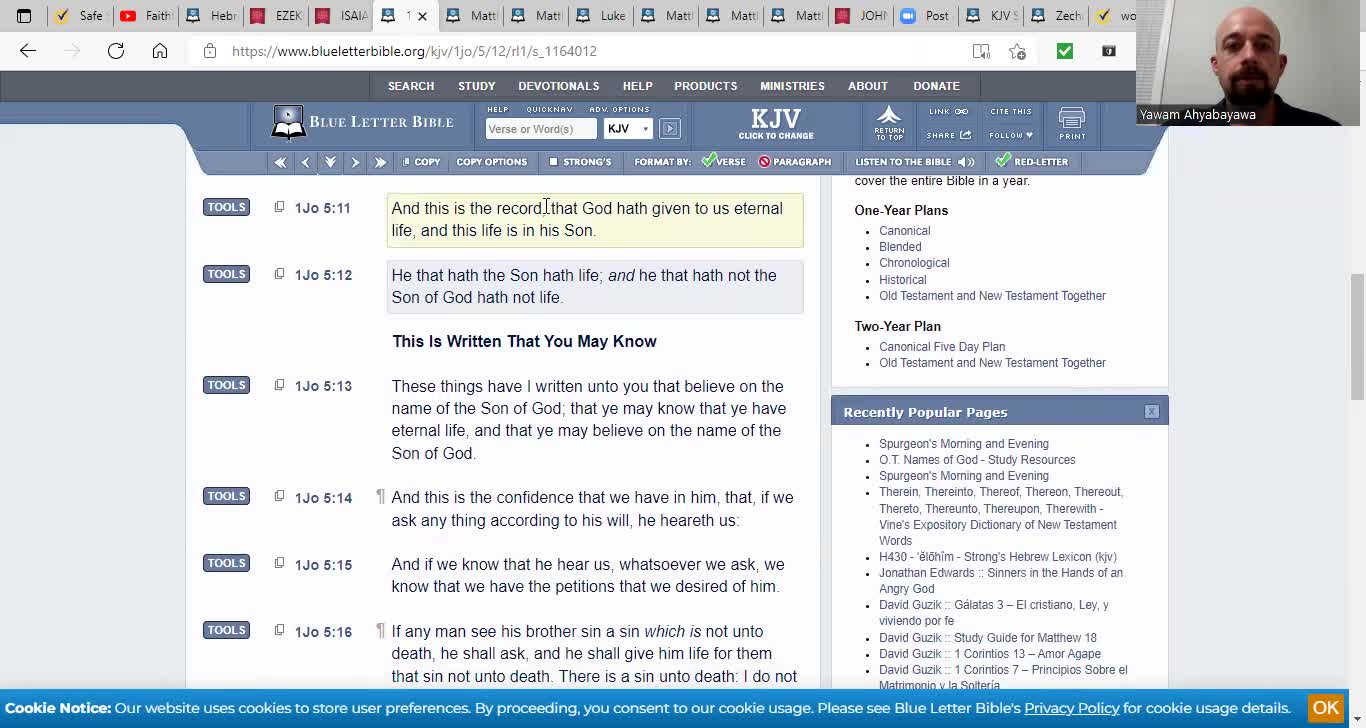This screenshot has height=728, width=1366.
Task: Click the Blue Letter Bible logo
Action: [x=362, y=123]
